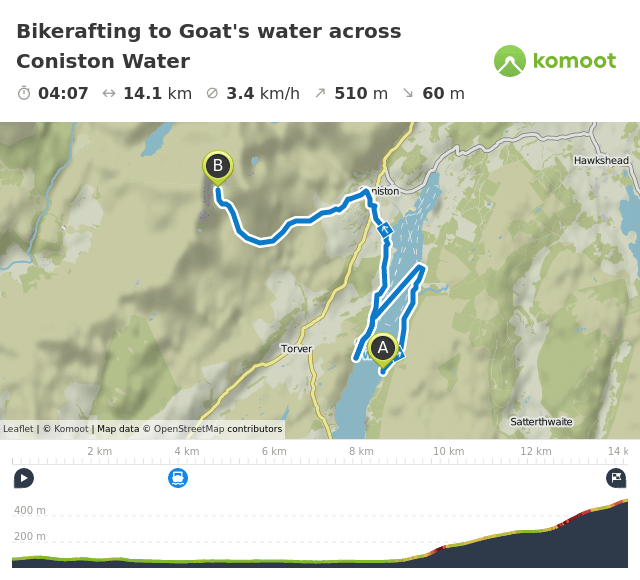Open the tour title link
Viewport: 640px width, 580px height.
[x=208, y=46]
